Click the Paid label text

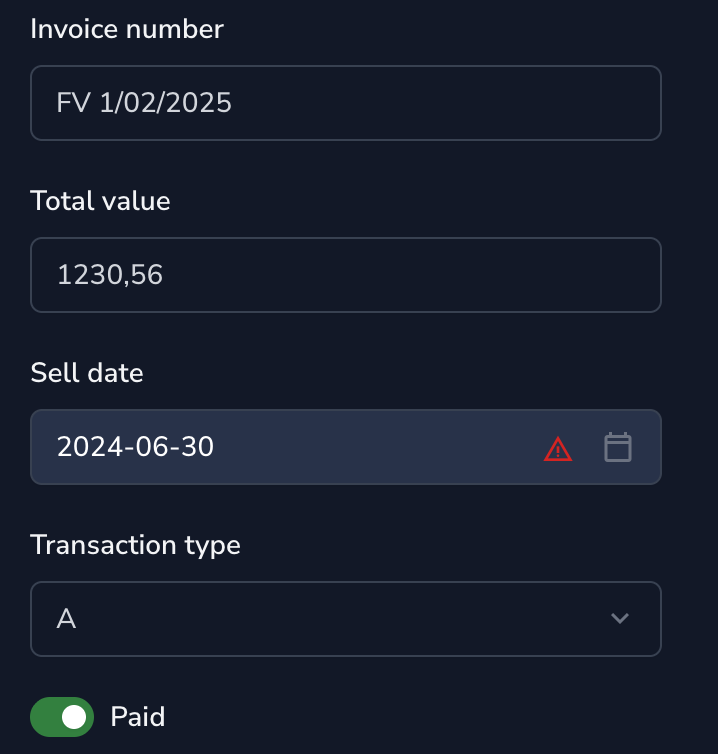click(x=138, y=716)
